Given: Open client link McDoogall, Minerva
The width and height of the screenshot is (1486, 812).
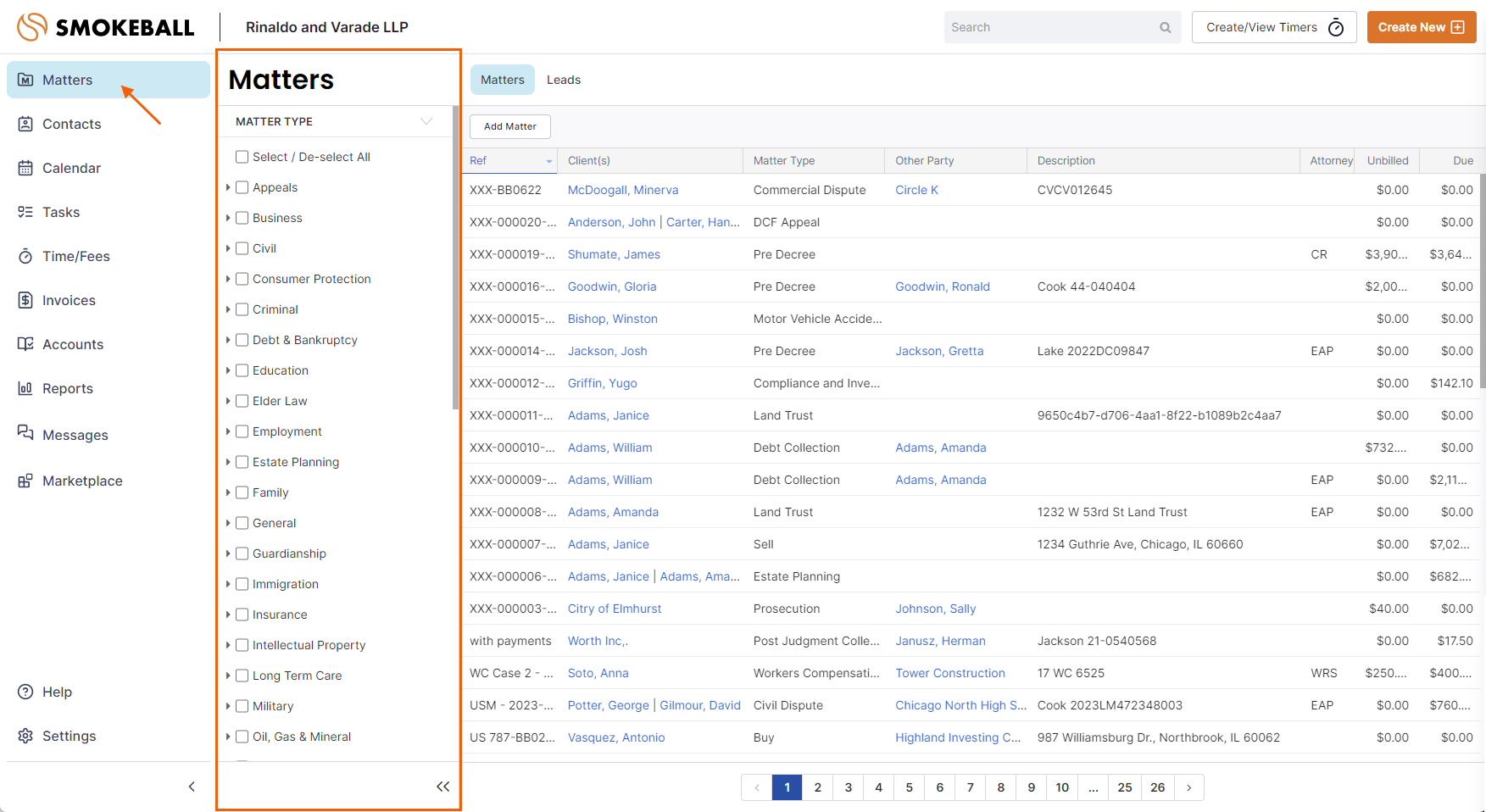Looking at the screenshot, I should (x=623, y=190).
